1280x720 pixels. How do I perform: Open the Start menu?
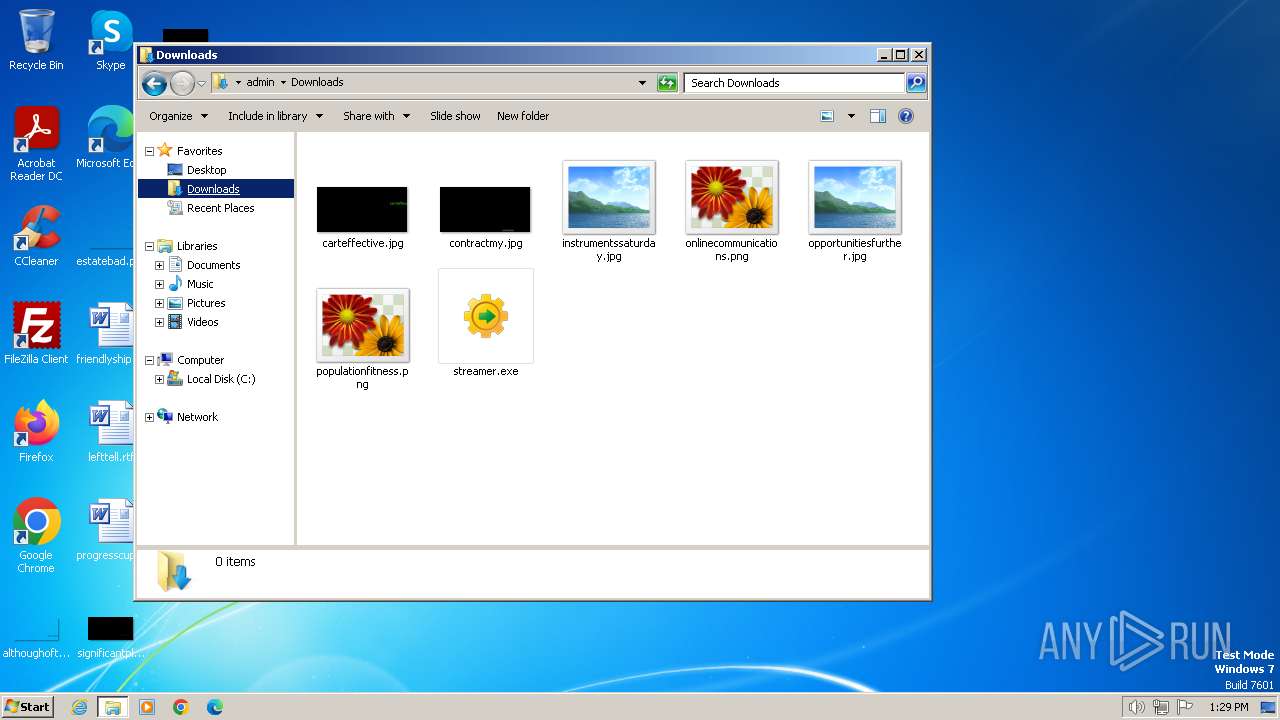coord(27,706)
